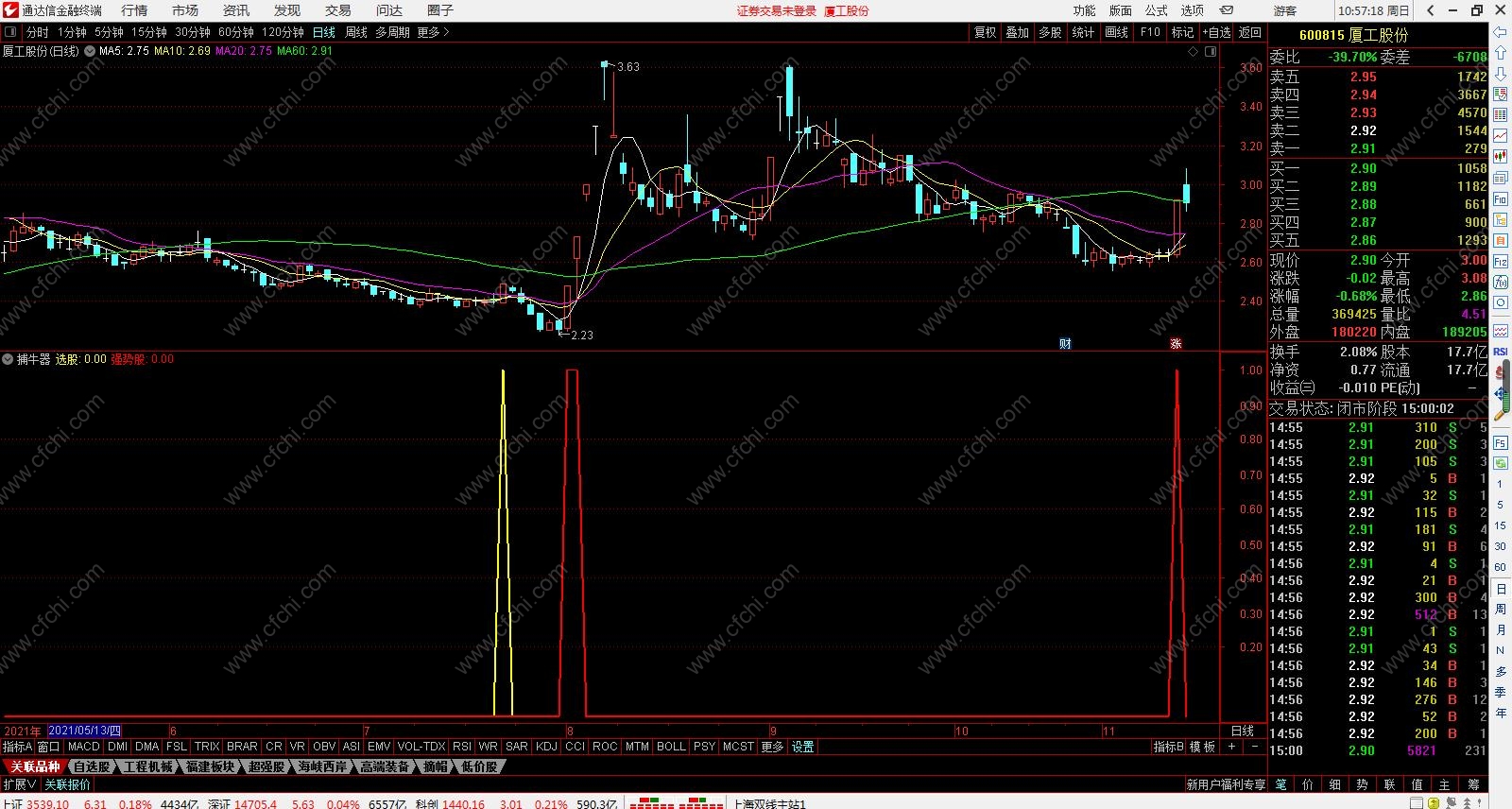The height and width of the screenshot is (809, 1512).
Task: Expand the 更多 periods dropdown in toolbar
Action: tap(434, 32)
